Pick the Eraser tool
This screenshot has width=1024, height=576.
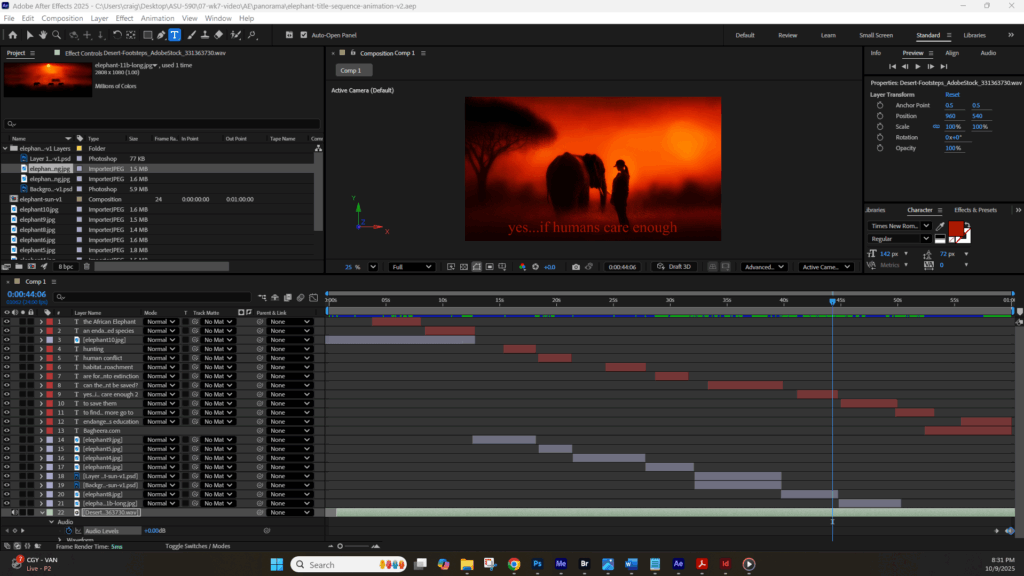pyautogui.click(x=217, y=35)
